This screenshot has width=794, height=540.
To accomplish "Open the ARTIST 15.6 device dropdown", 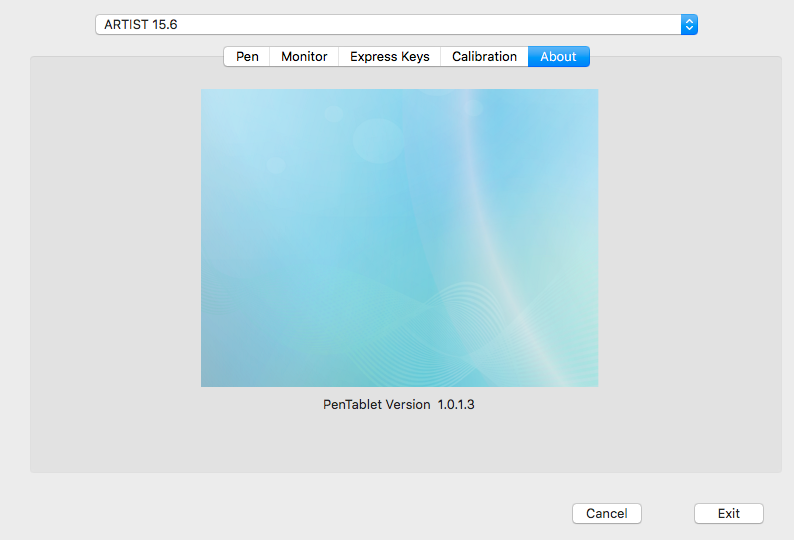I will 396,25.
